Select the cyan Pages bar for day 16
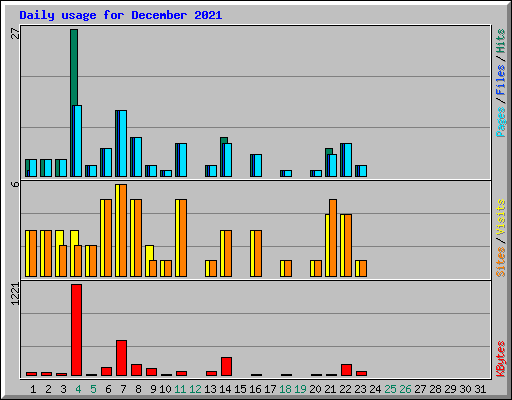The height and width of the screenshot is (400, 512). click(258, 165)
